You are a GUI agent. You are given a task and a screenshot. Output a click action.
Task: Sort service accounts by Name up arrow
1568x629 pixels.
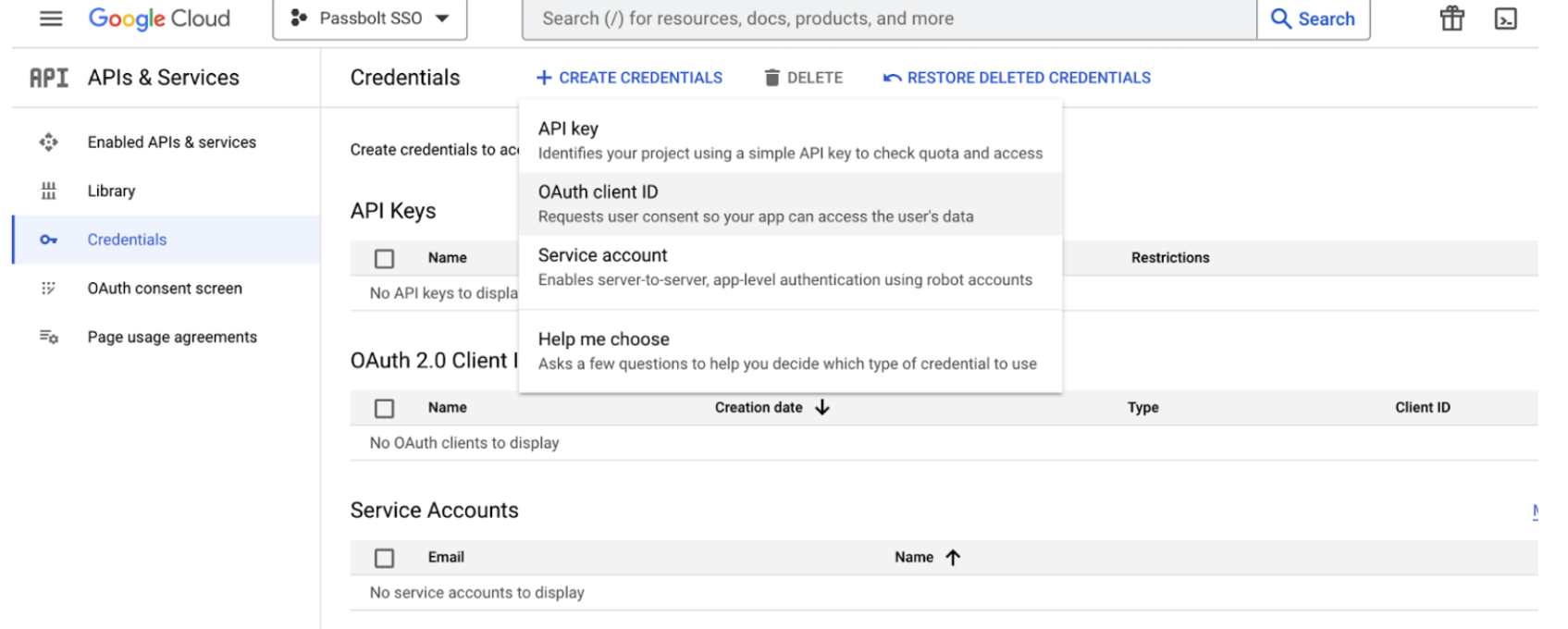(953, 557)
